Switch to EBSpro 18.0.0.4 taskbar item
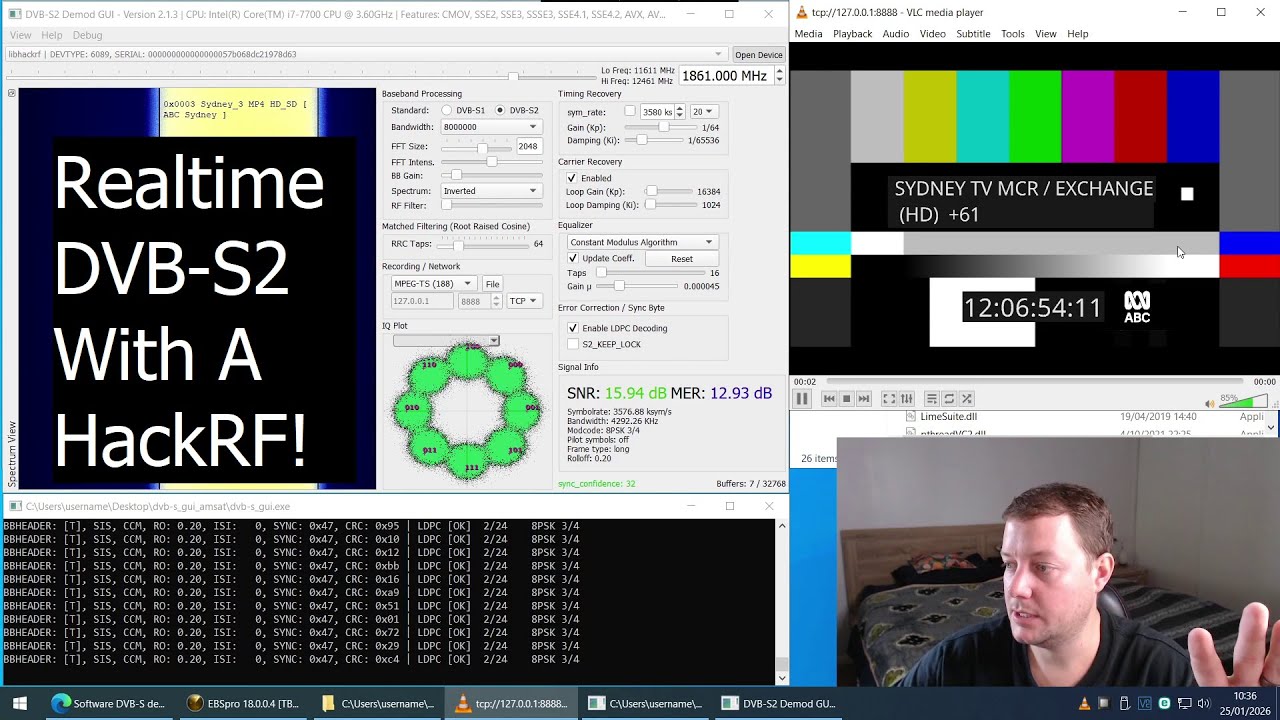 point(244,703)
